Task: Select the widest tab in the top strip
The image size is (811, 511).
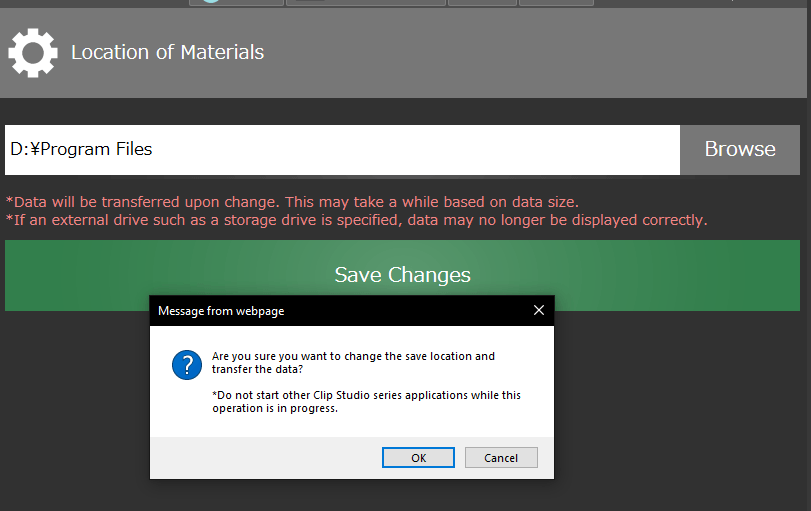Action: [365, 2]
